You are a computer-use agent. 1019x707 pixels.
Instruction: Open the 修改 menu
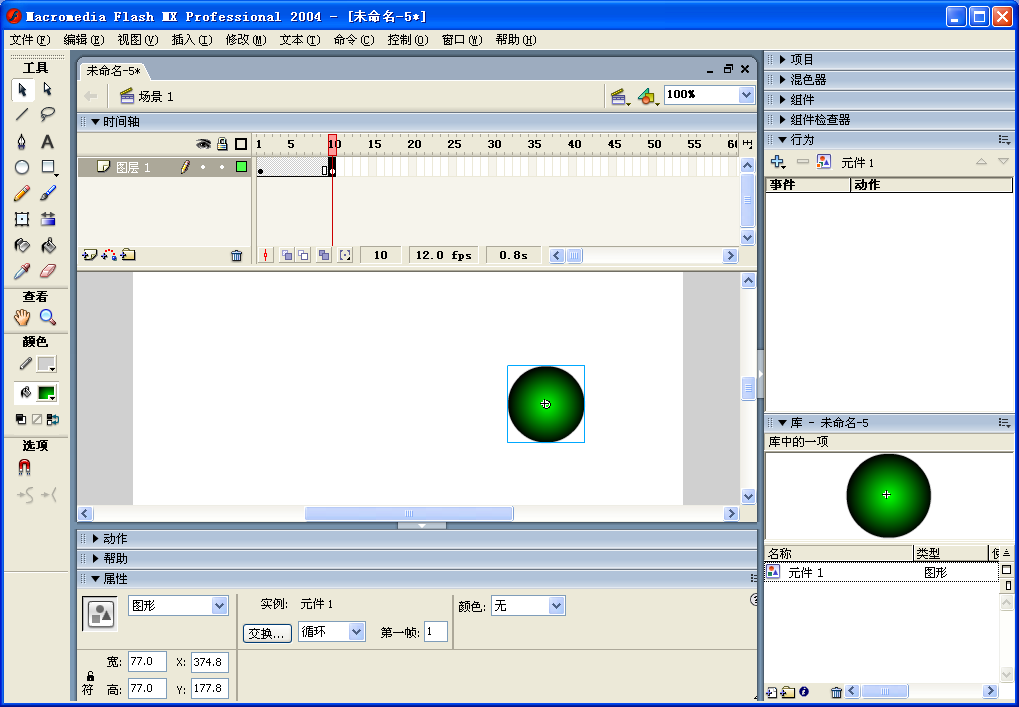[245, 40]
